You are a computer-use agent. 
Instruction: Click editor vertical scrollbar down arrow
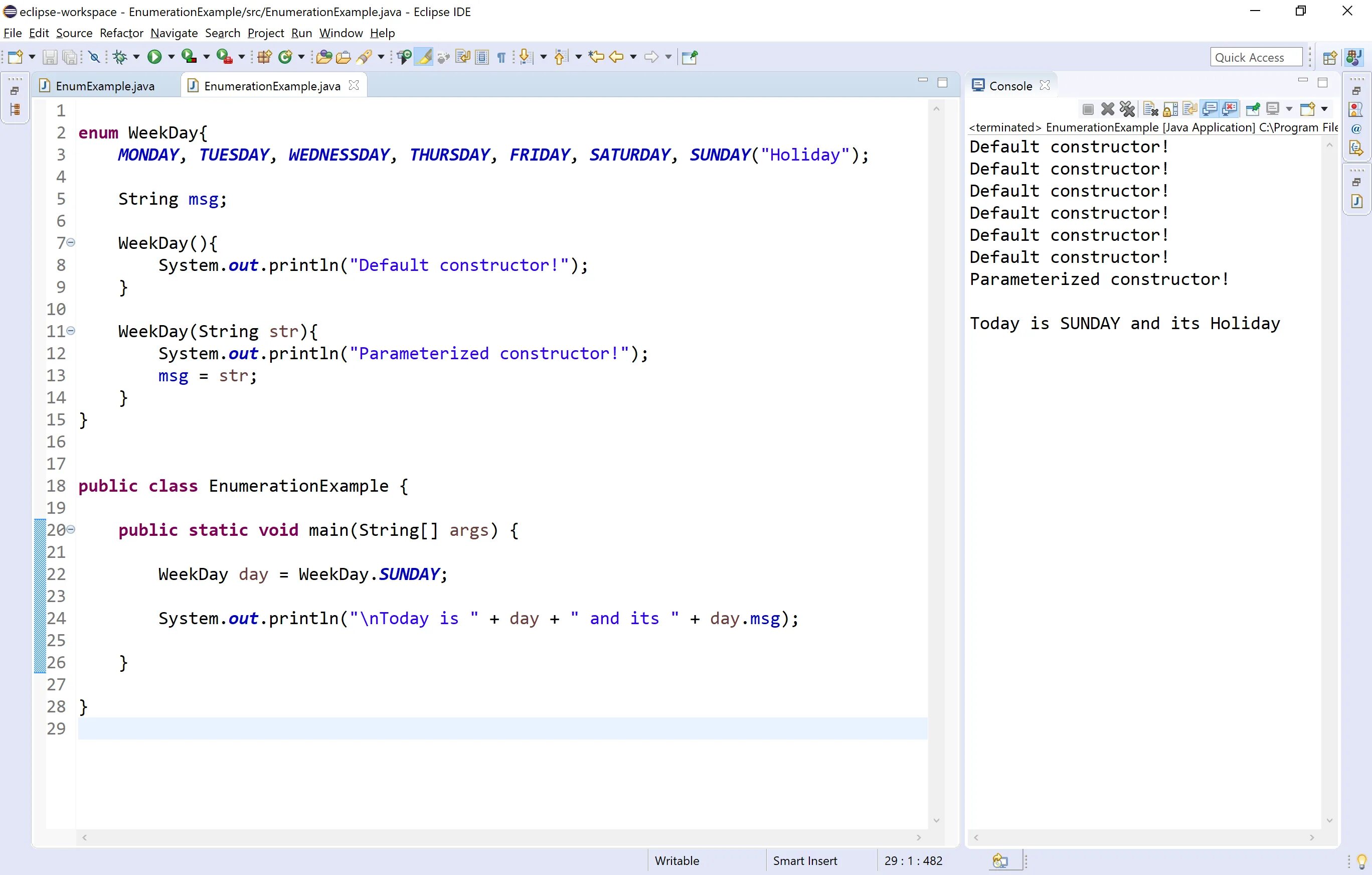936,820
